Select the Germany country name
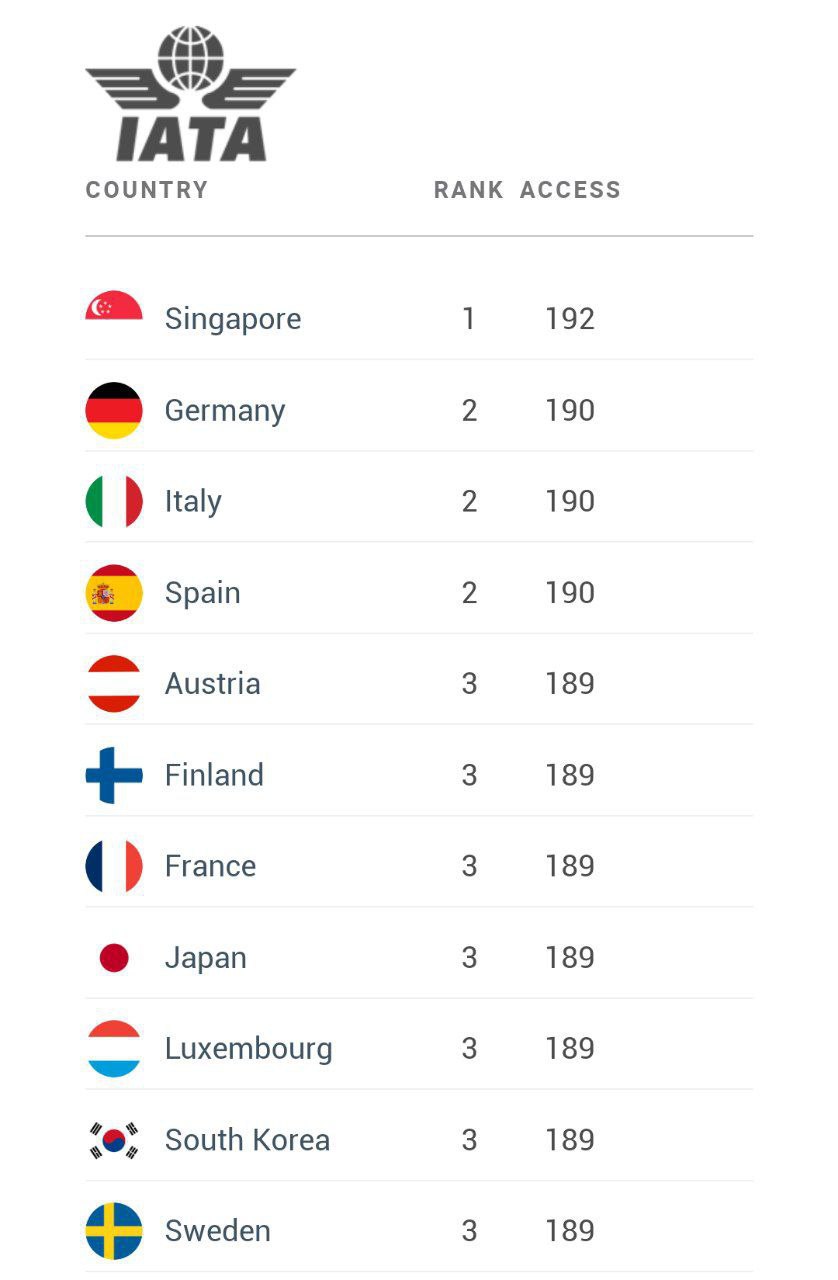Screen dimensions: 838x1280 [225, 411]
